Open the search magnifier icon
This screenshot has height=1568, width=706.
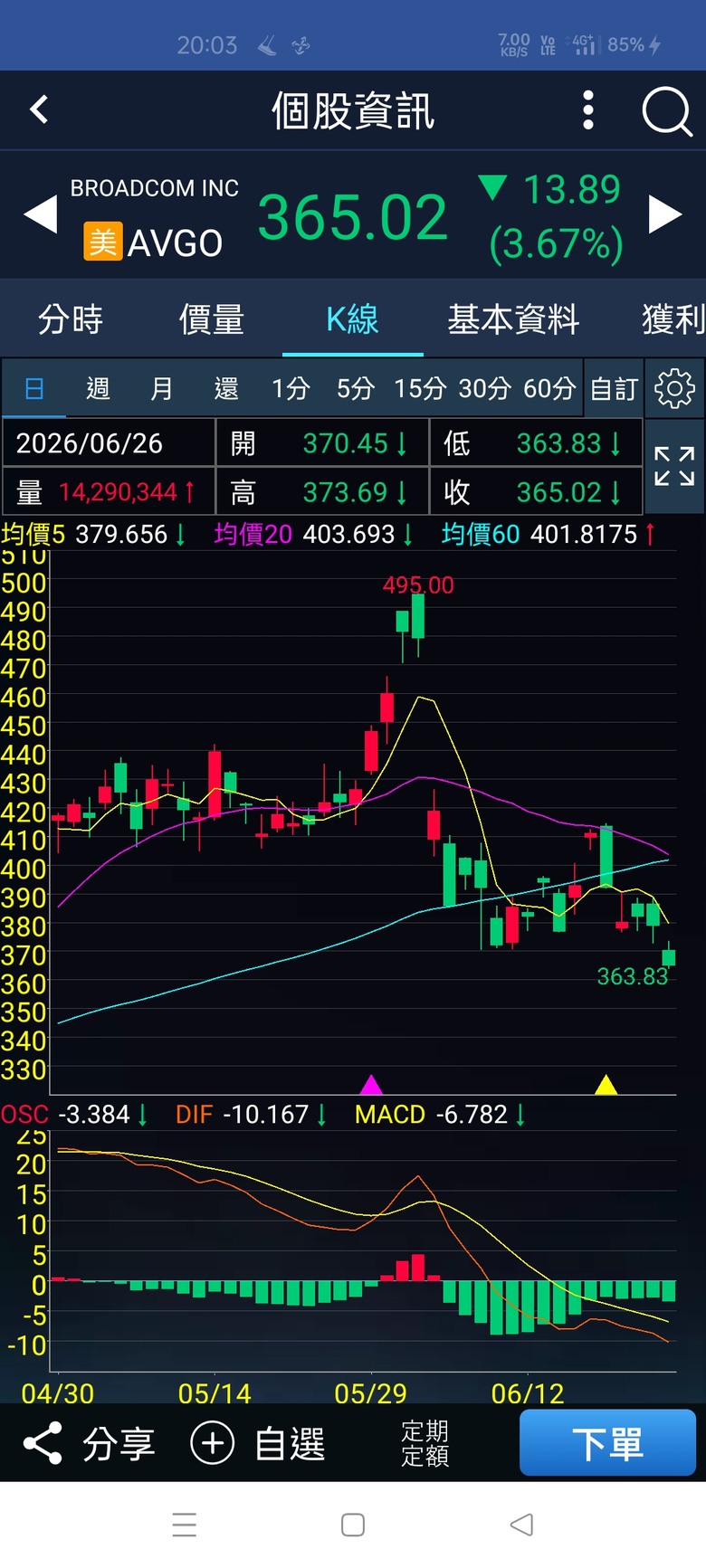pyautogui.click(x=667, y=111)
